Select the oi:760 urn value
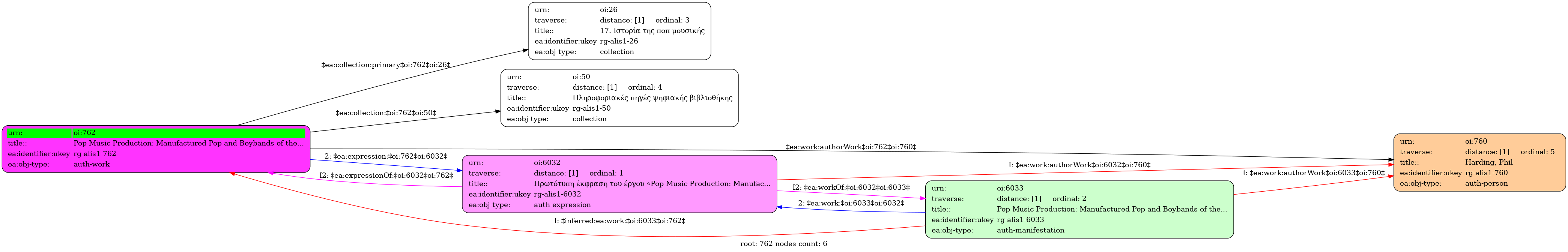The image size is (1568, 252). [x=1476, y=141]
